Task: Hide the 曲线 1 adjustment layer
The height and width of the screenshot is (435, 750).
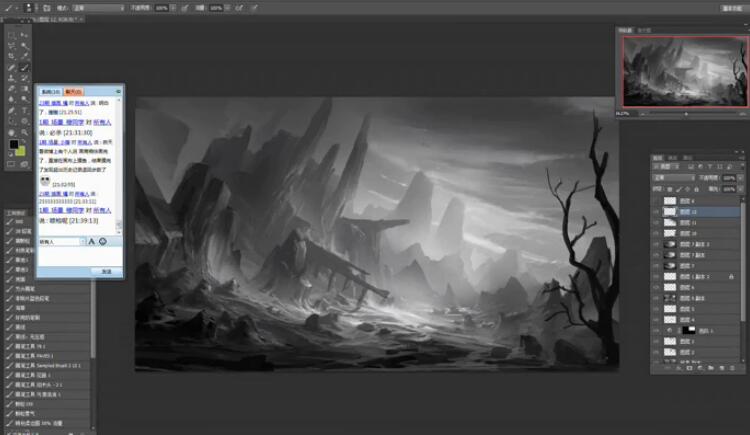Action: pos(657,330)
